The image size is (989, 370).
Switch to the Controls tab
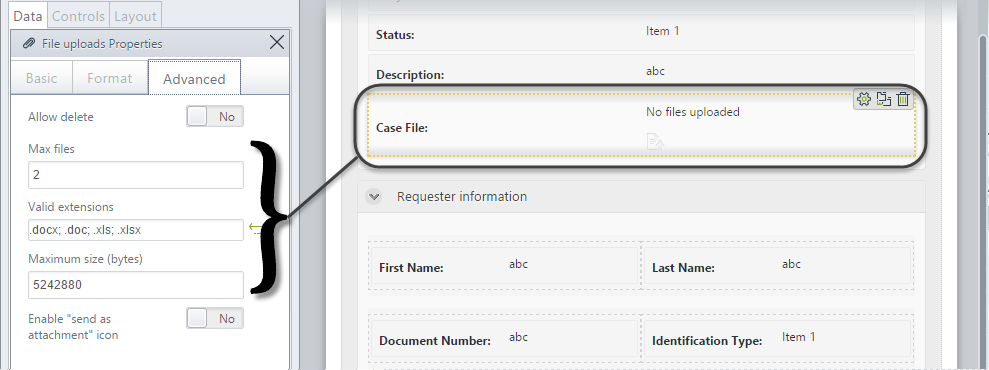click(78, 16)
